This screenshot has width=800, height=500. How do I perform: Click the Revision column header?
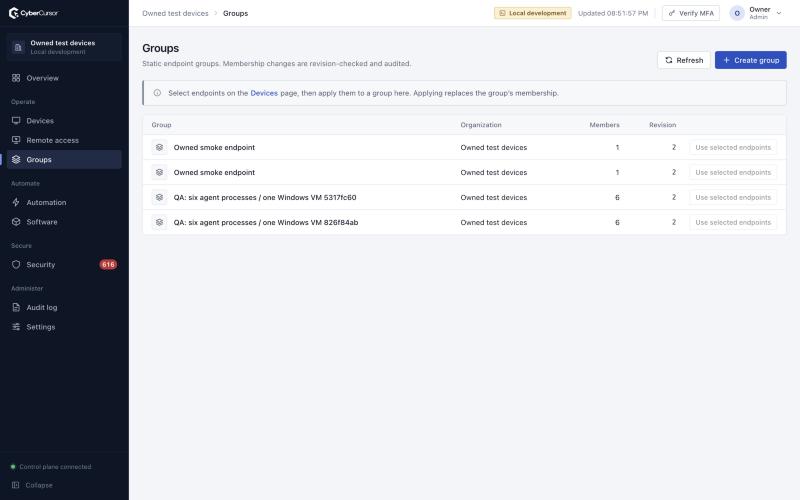pyautogui.click(x=662, y=125)
